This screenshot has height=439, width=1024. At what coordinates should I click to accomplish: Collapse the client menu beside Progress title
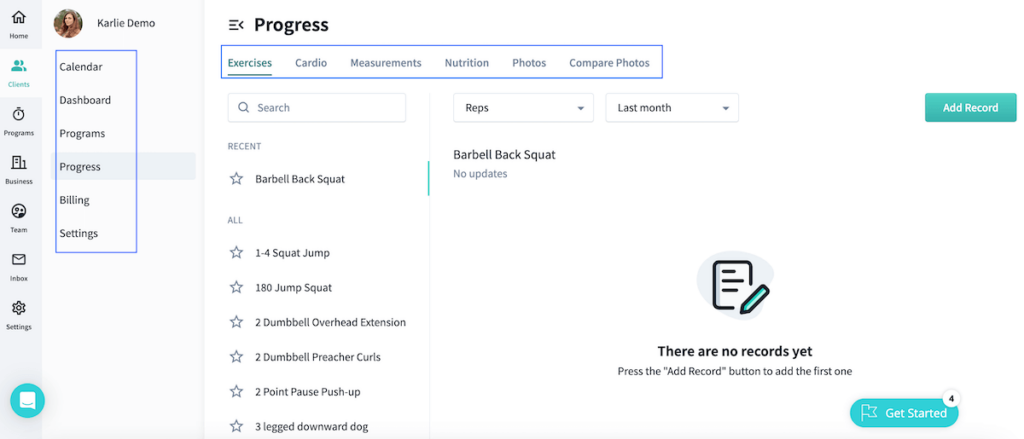(236, 25)
